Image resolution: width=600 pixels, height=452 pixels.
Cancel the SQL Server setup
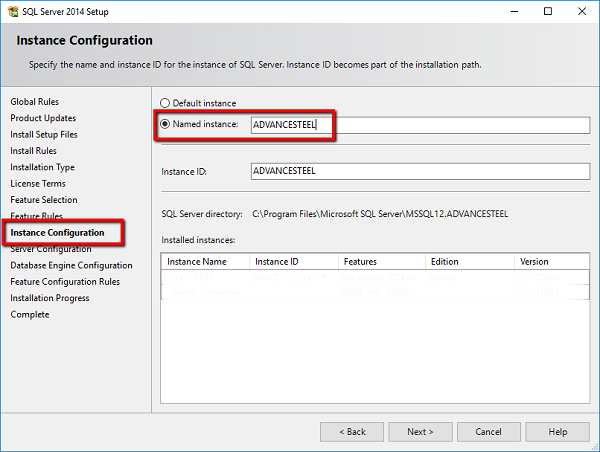click(x=489, y=432)
